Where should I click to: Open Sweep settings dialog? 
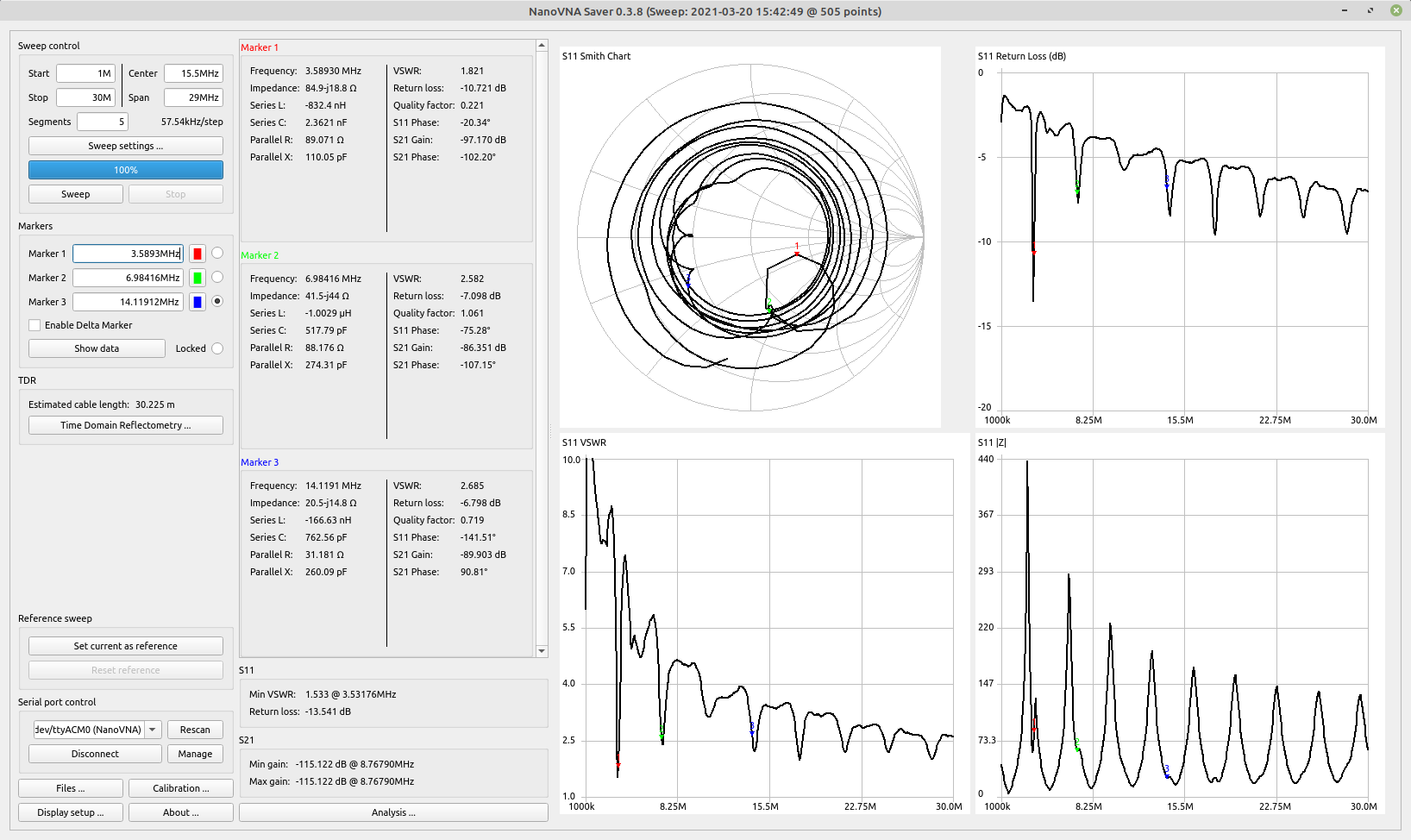126,146
